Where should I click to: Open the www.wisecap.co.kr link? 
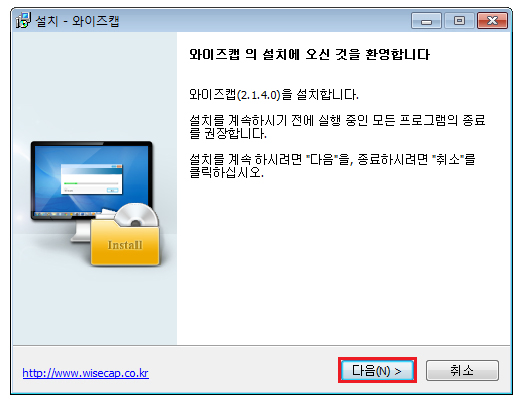point(86,373)
